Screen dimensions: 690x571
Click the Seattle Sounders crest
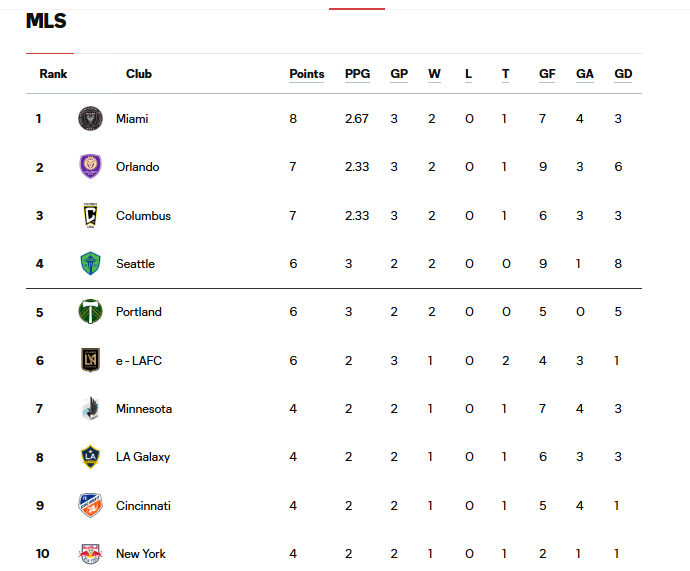point(90,264)
